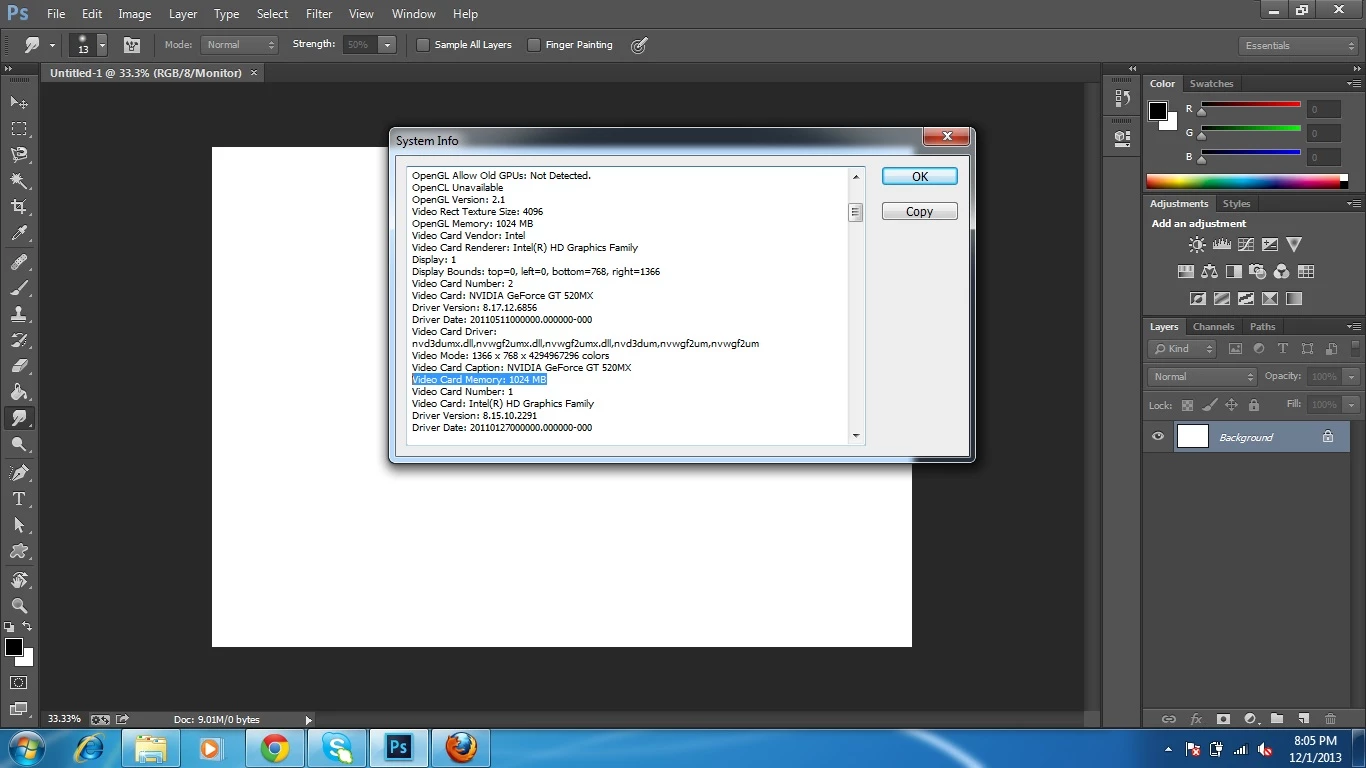Screen dimensions: 1366x768
Task: Enable Finger Painting checkbox
Action: [534, 45]
